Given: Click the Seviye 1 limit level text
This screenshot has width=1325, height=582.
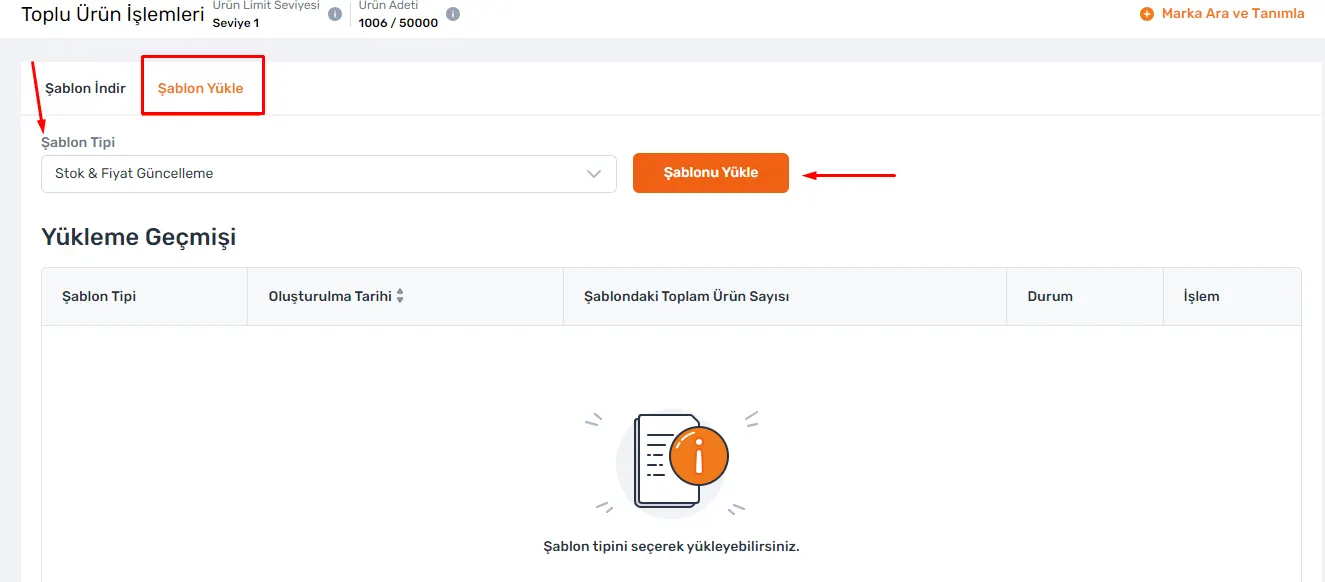Looking at the screenshot, I should [236, 23].
